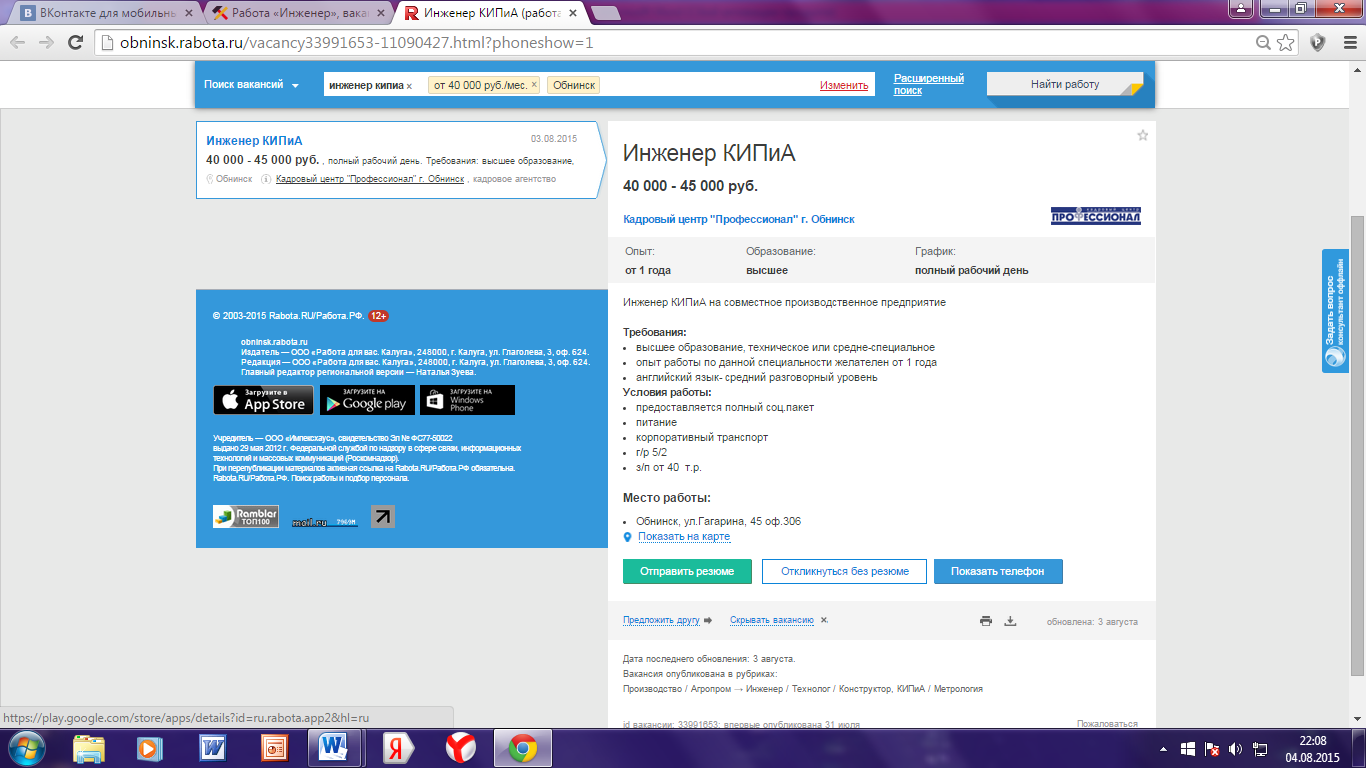This screenshot has width=1366, height=768.
Task: Open Yandex Browser taskbar icon
Action: tap(460, 748)
